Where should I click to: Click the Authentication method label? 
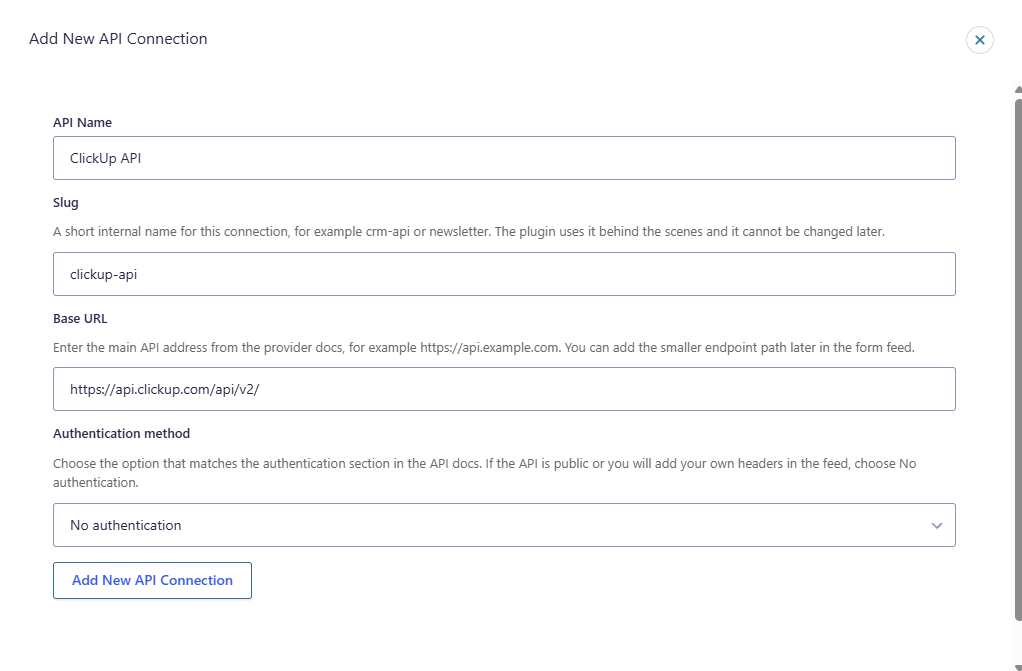121,434
